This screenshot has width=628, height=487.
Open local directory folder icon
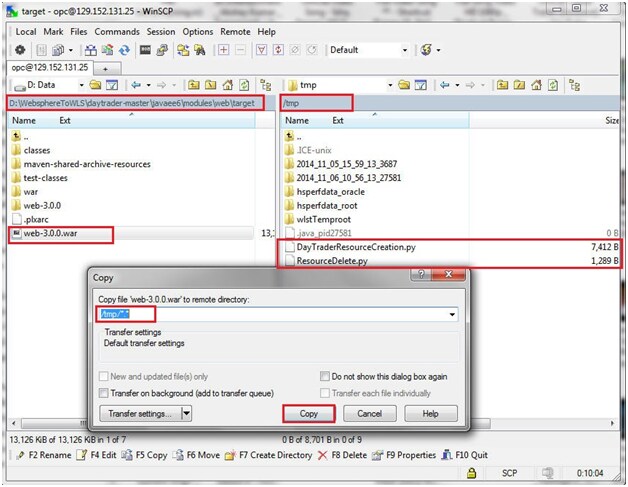[95, 85]
